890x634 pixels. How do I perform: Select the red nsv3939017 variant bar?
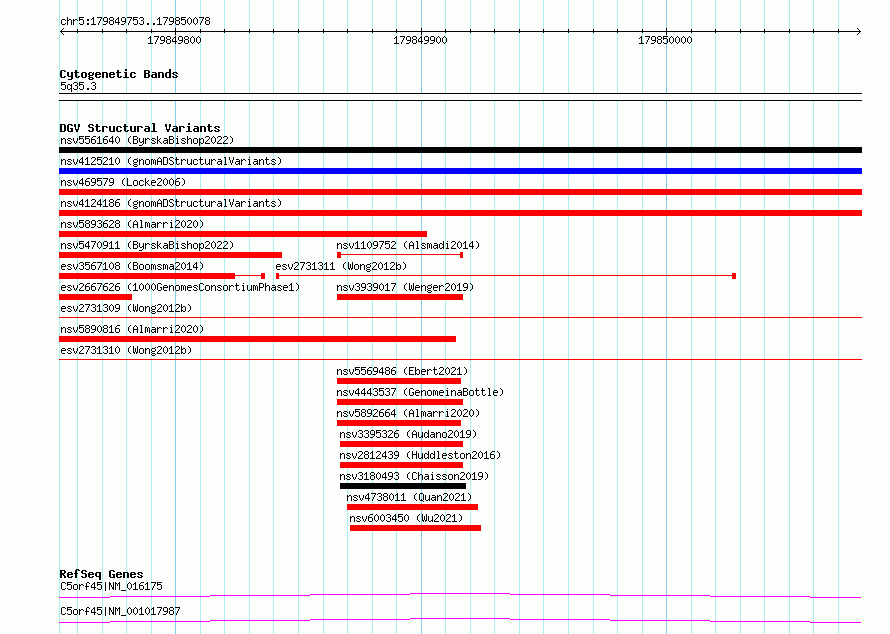point(400,297)
